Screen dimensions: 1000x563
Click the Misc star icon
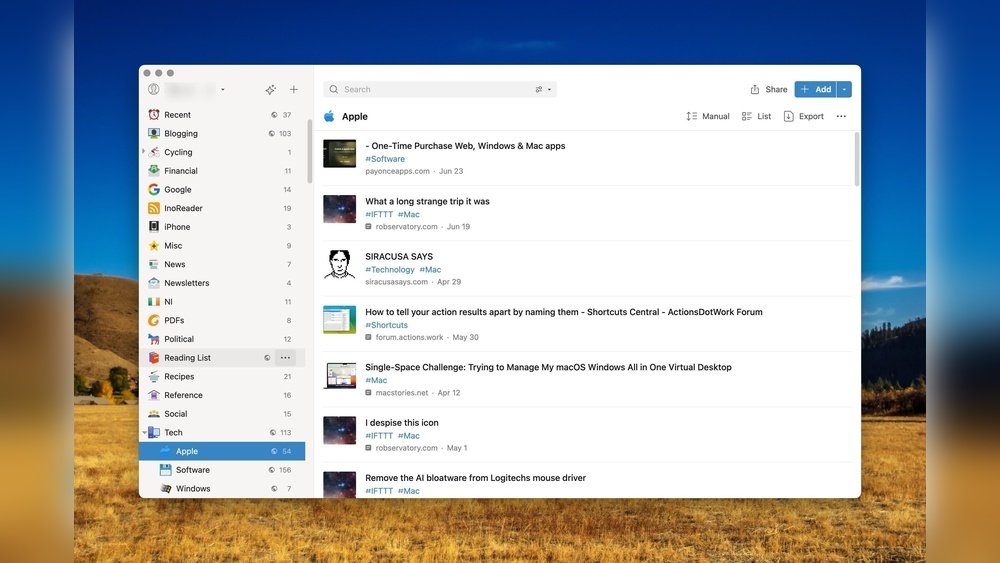(x=154, y=245)
